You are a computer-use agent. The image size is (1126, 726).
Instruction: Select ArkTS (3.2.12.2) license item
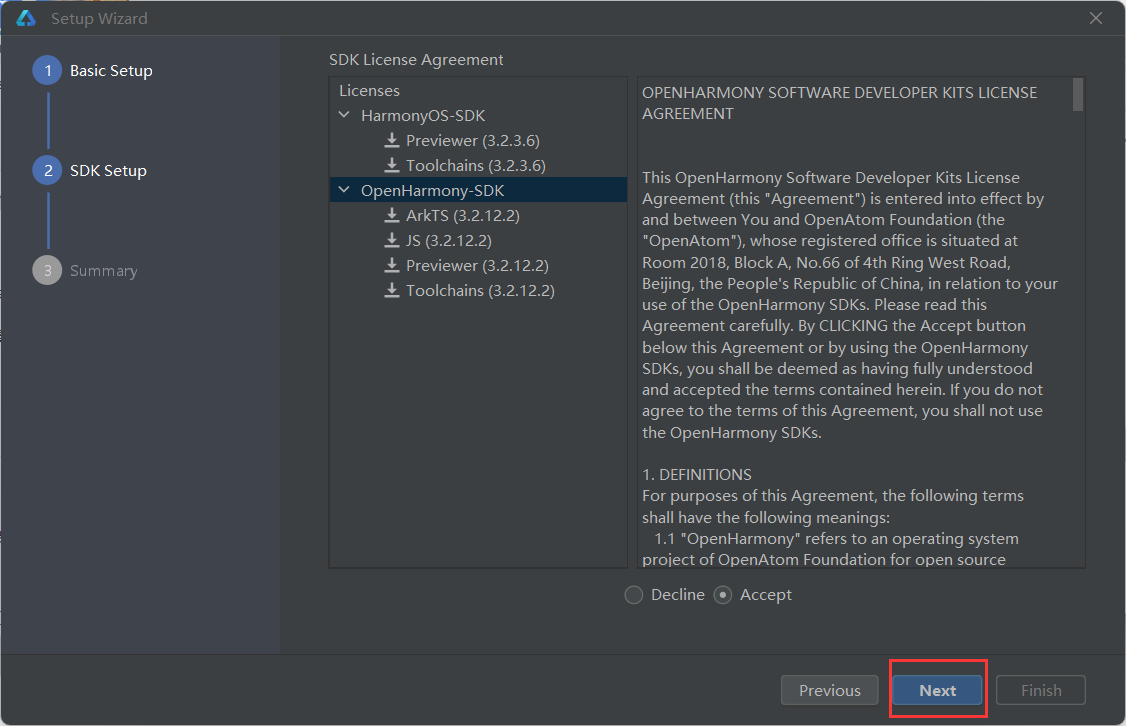pos(462,215)
